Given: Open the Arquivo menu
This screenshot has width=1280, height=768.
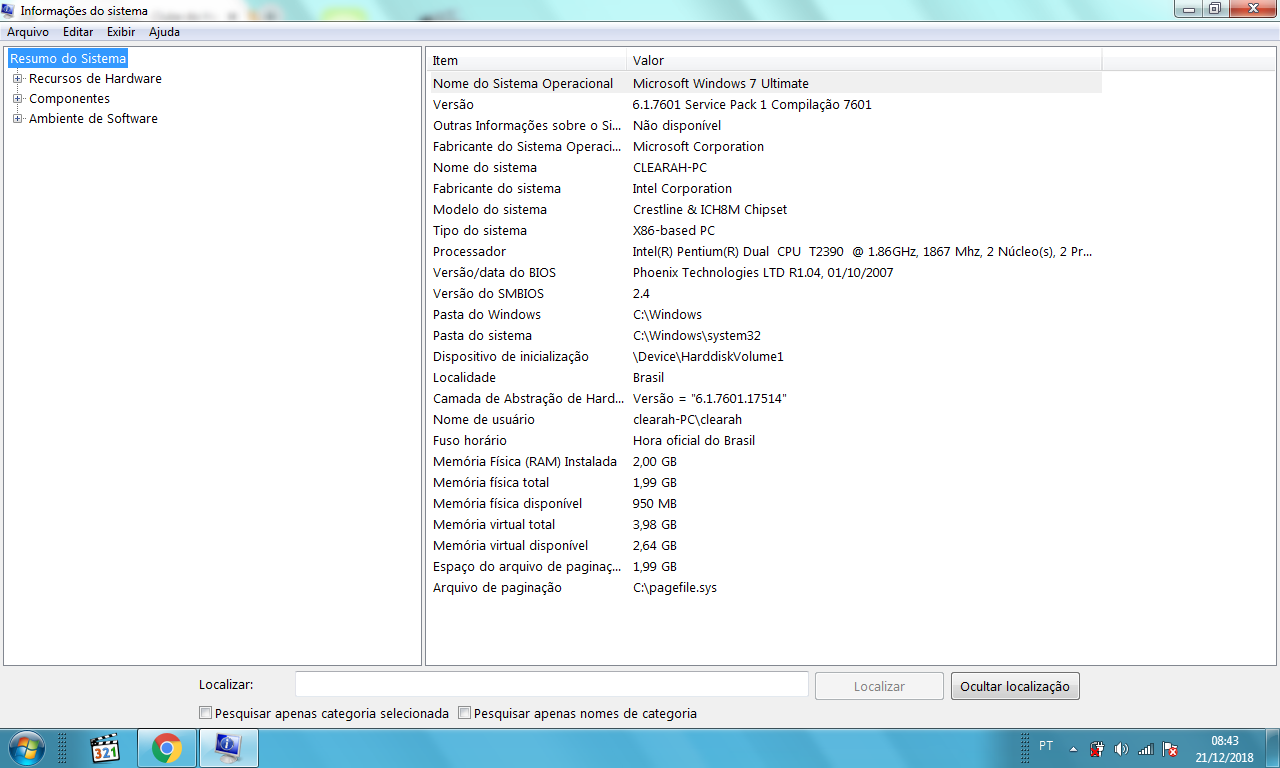Looking at the screenshot, I should 28,32.
